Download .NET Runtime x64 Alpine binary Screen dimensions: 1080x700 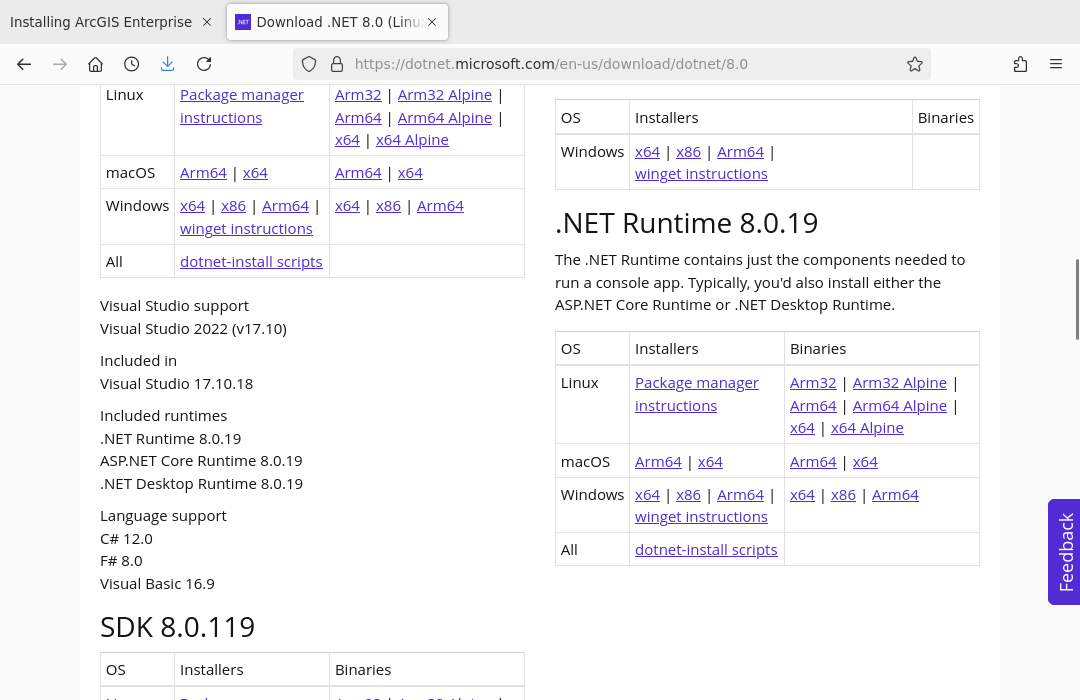[866, 428]
